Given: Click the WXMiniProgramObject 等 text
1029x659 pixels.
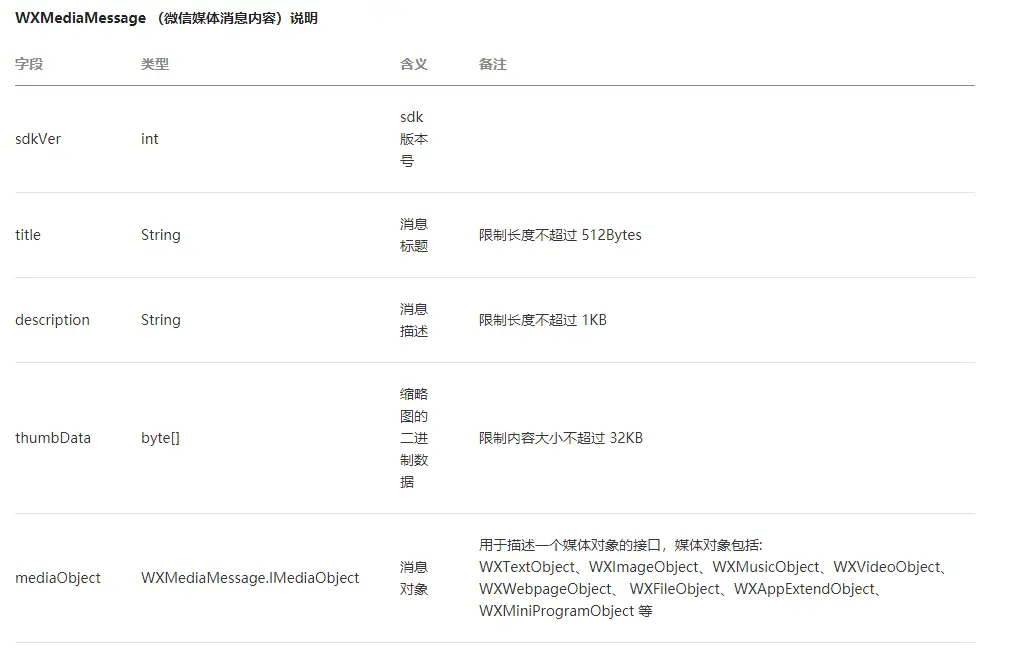Looking at the screenshot, I should [566, 611].
